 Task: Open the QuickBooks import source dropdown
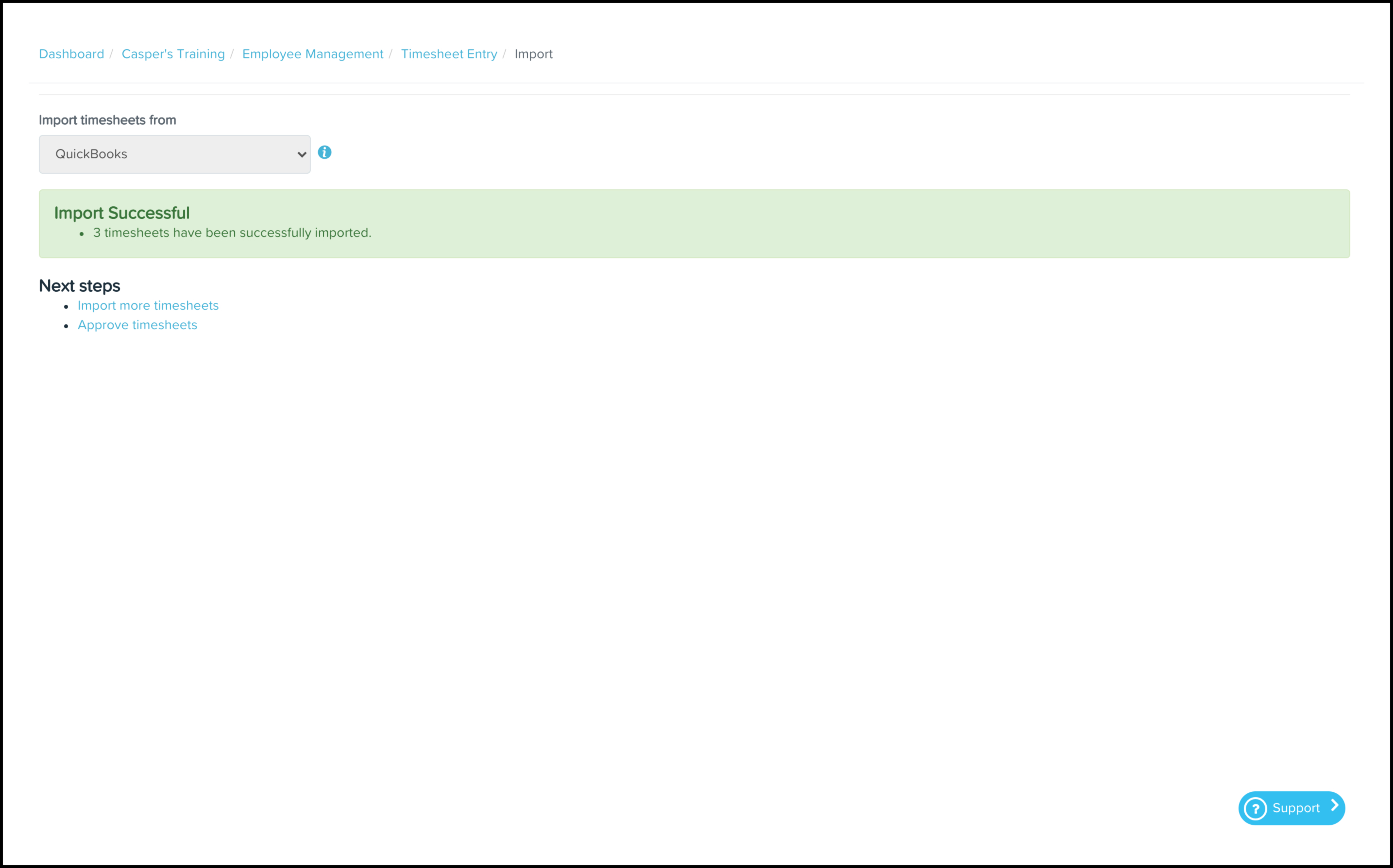point(174,154)
